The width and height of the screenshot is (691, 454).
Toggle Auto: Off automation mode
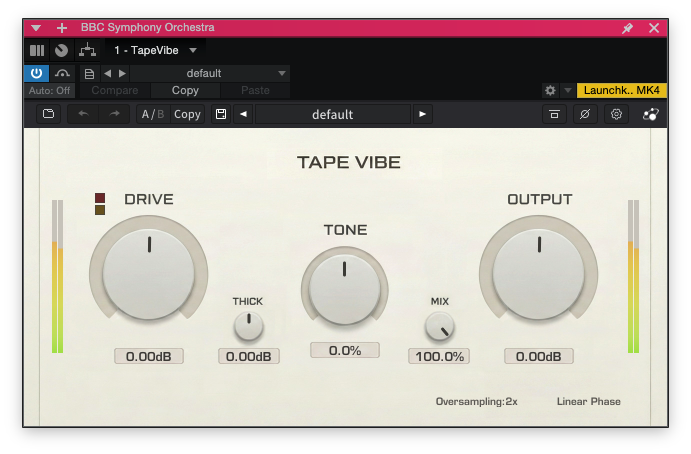coord(49,91)
